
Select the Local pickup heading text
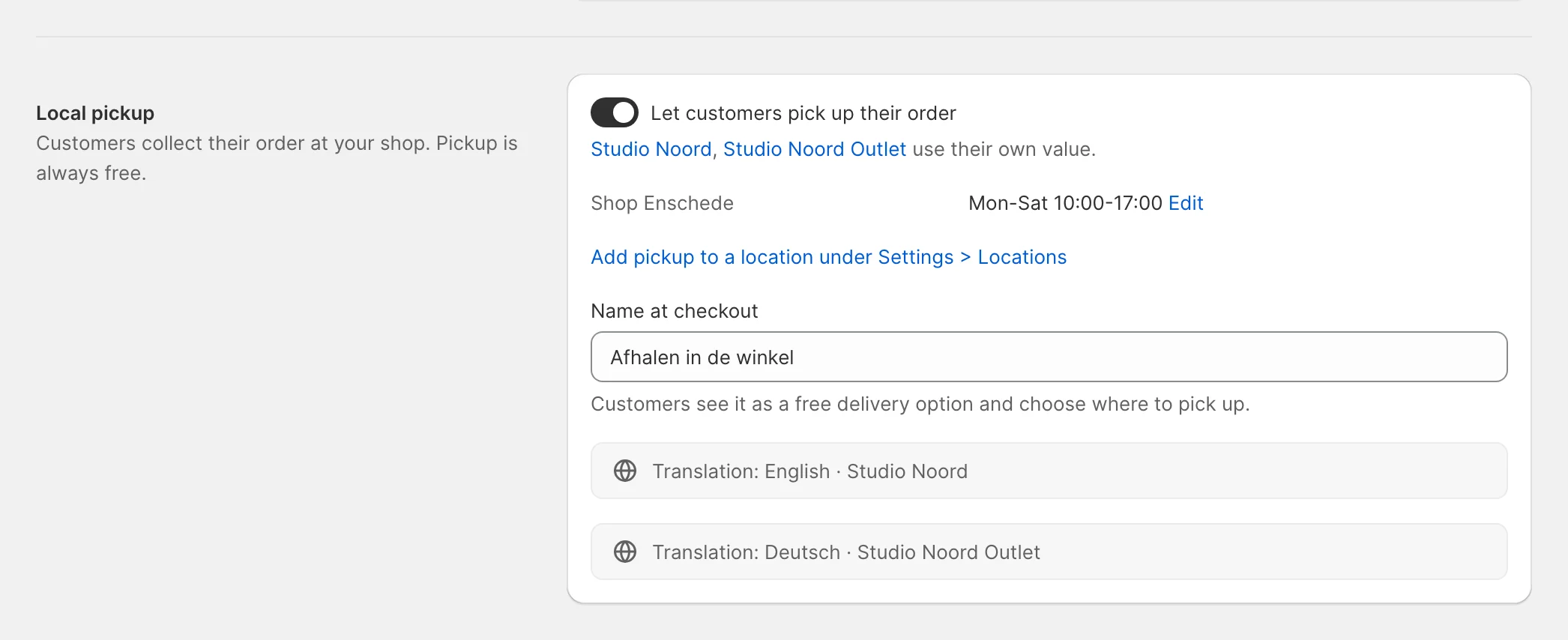95,113
